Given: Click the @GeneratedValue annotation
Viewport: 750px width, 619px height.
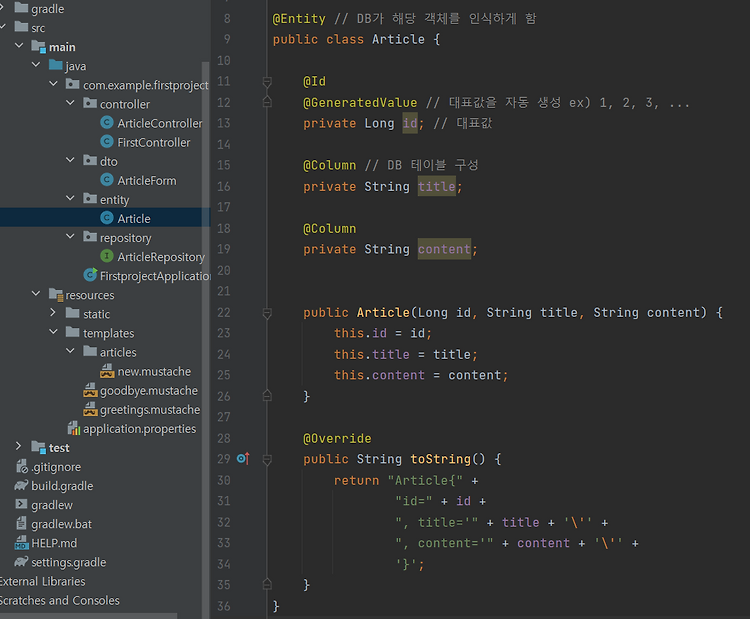Looking at the screenshot, I should coord(360,102).
